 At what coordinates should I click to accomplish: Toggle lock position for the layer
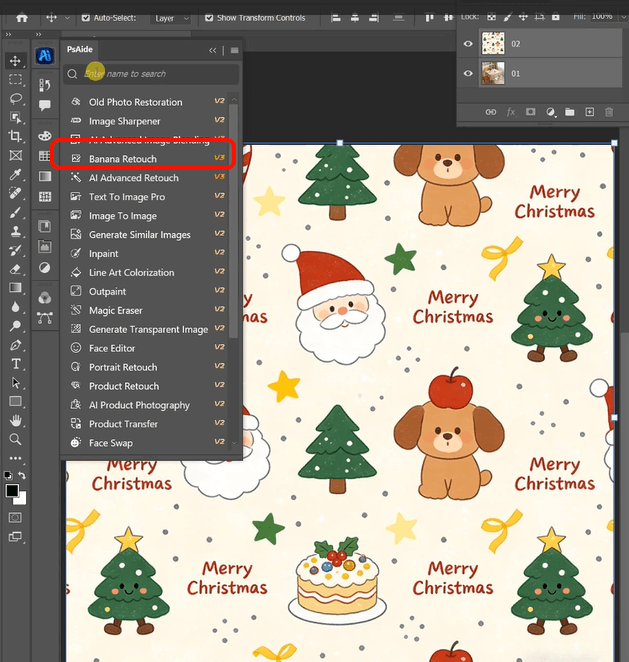[523, 17]
